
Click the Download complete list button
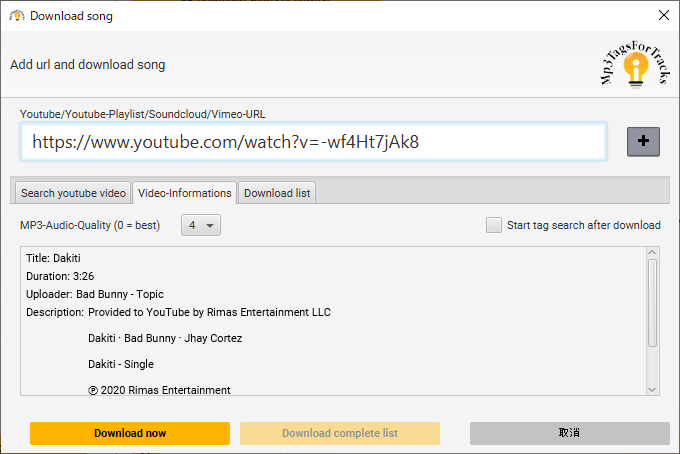tap(340, 433)
